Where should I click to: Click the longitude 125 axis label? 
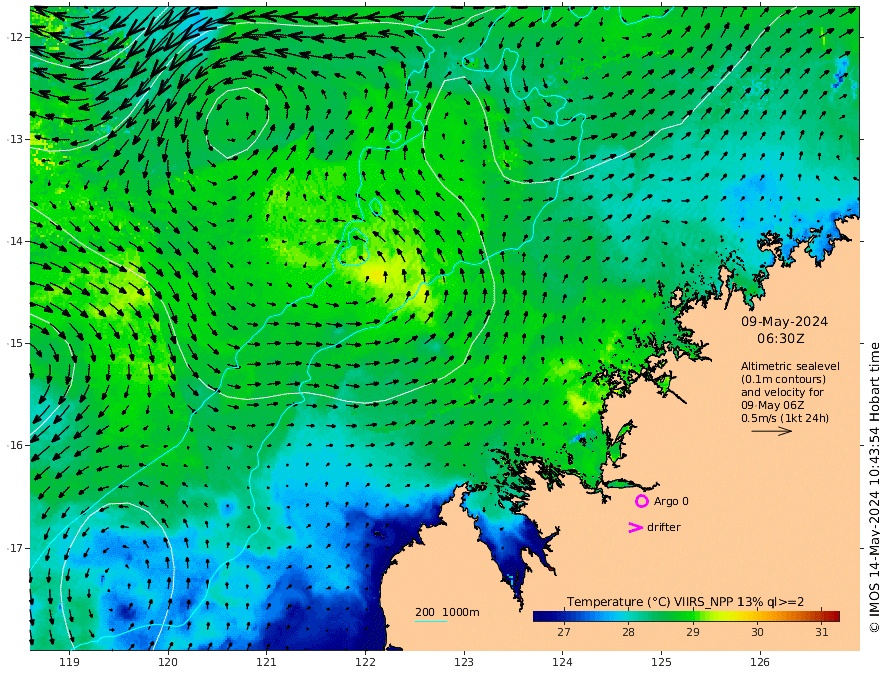pos(661,663)
